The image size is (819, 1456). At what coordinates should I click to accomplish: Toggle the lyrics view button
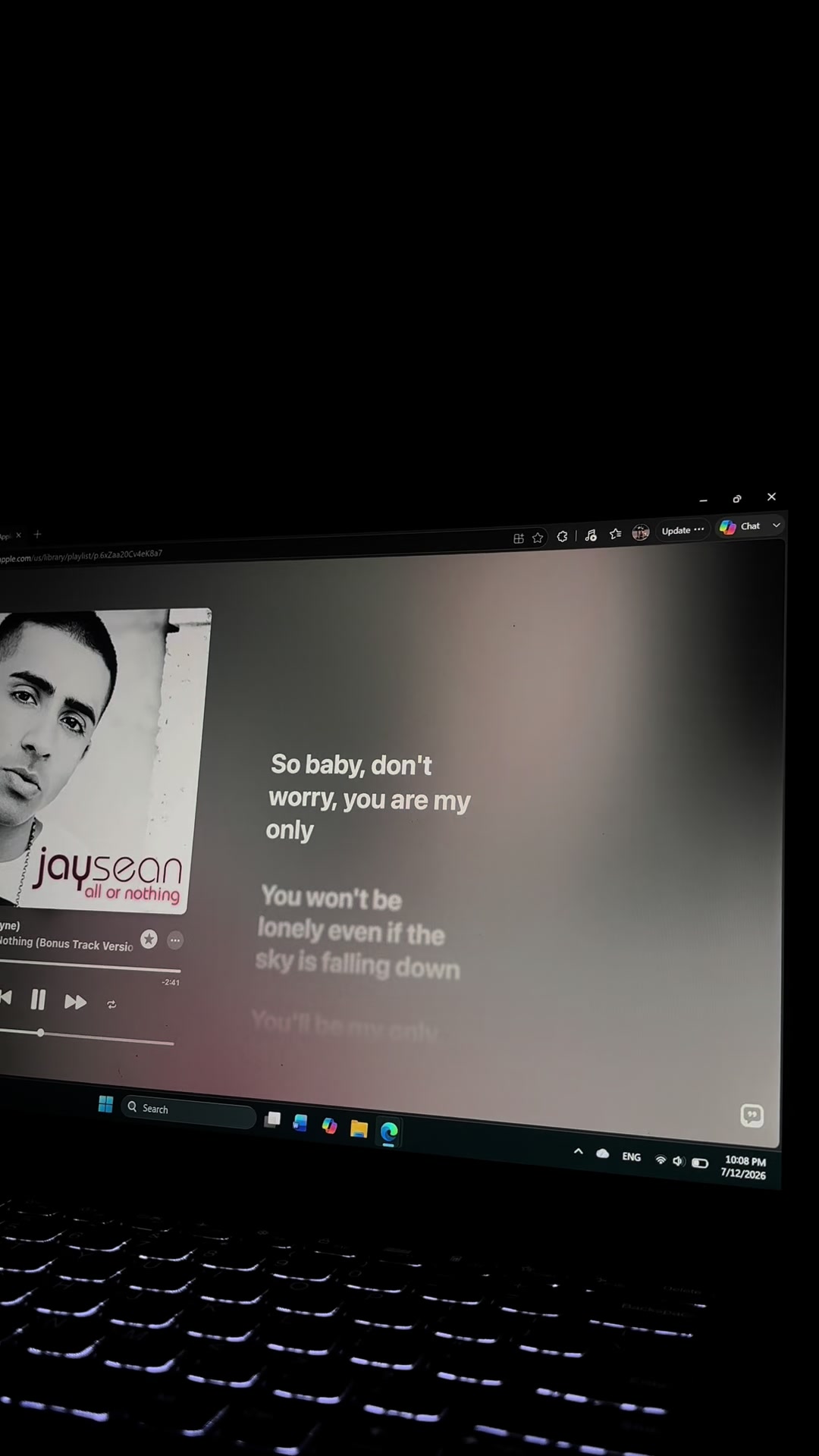tap(752, 1115)
